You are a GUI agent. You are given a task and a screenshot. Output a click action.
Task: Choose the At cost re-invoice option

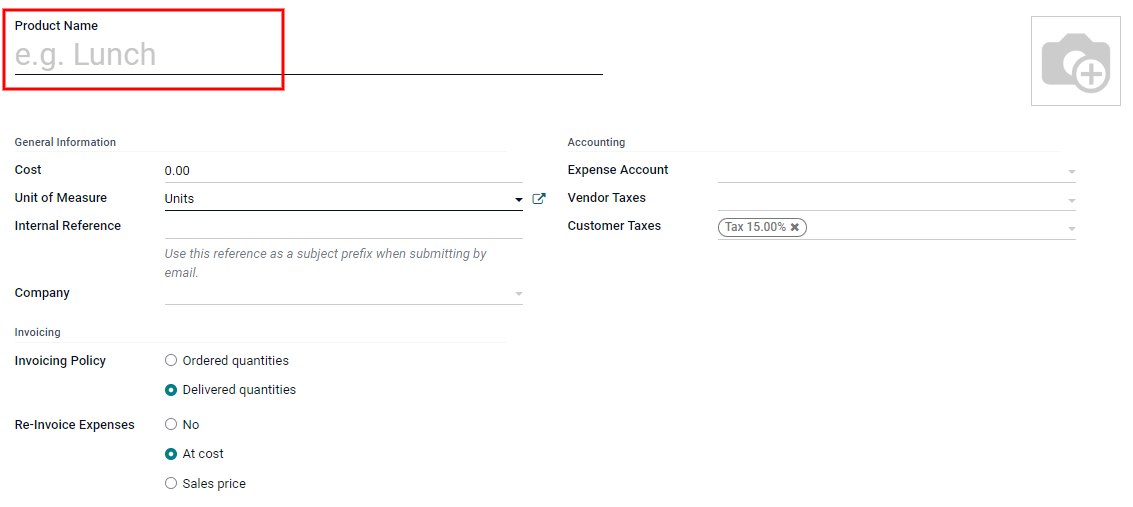pos(171,454)
